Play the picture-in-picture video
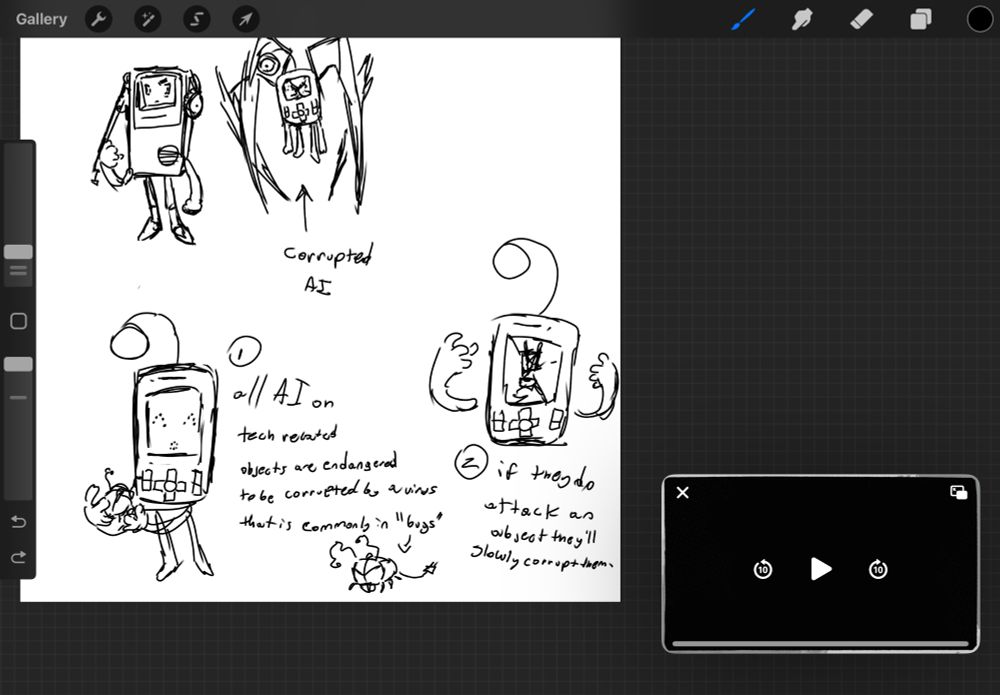 point(820,569)
